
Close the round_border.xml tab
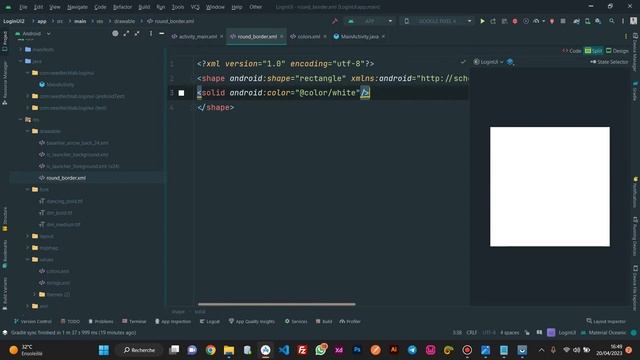tap(282, 36)
